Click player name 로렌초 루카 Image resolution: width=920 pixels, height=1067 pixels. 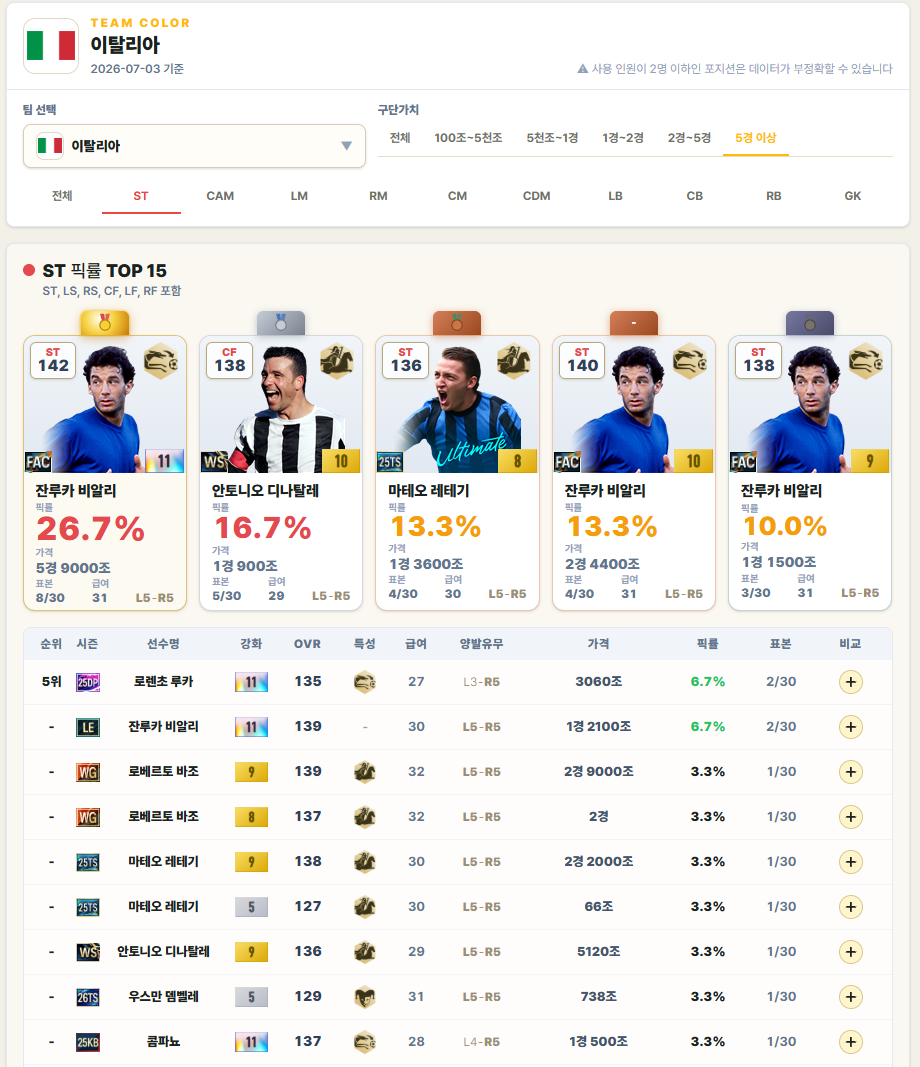163,681
